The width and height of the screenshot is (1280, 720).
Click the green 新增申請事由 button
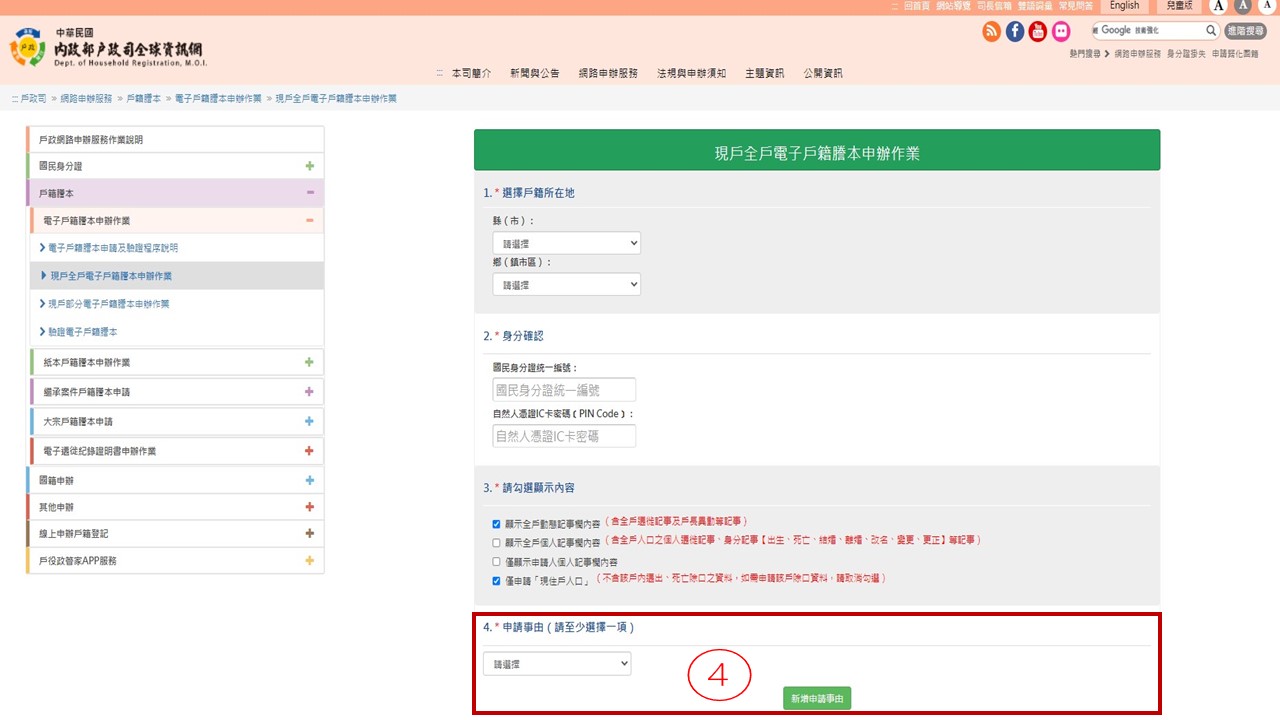[817, 698]
